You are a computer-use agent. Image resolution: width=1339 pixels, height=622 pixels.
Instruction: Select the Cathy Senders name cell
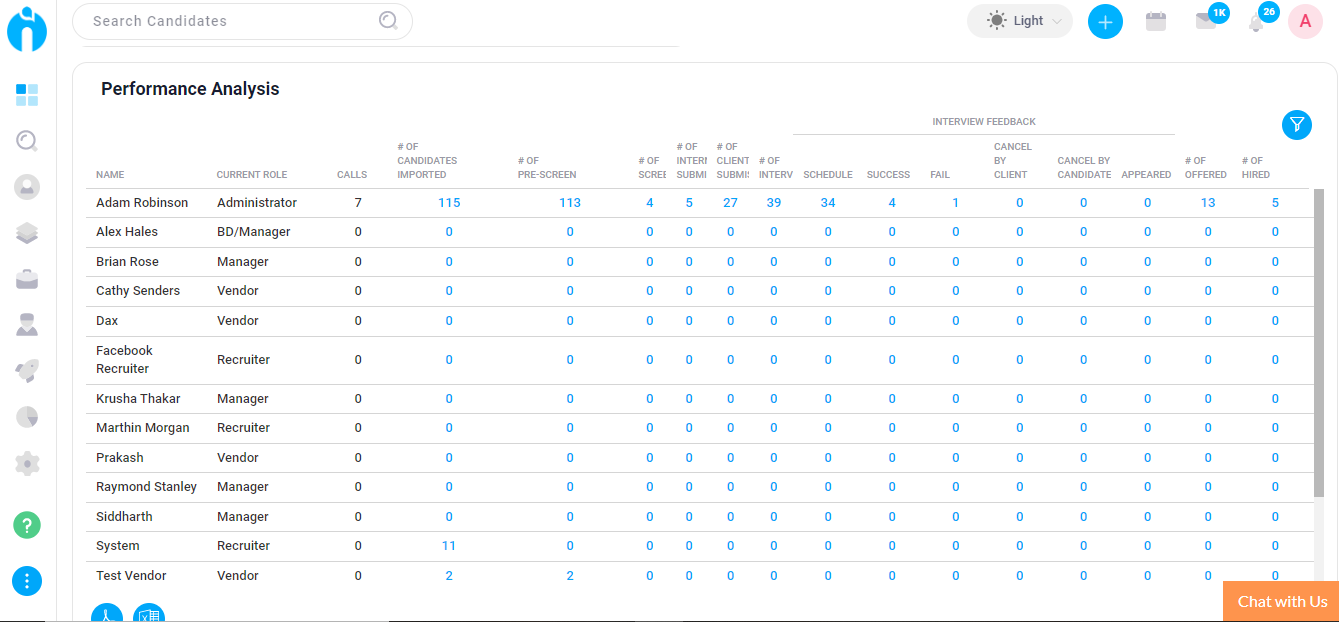click(138, 291)
